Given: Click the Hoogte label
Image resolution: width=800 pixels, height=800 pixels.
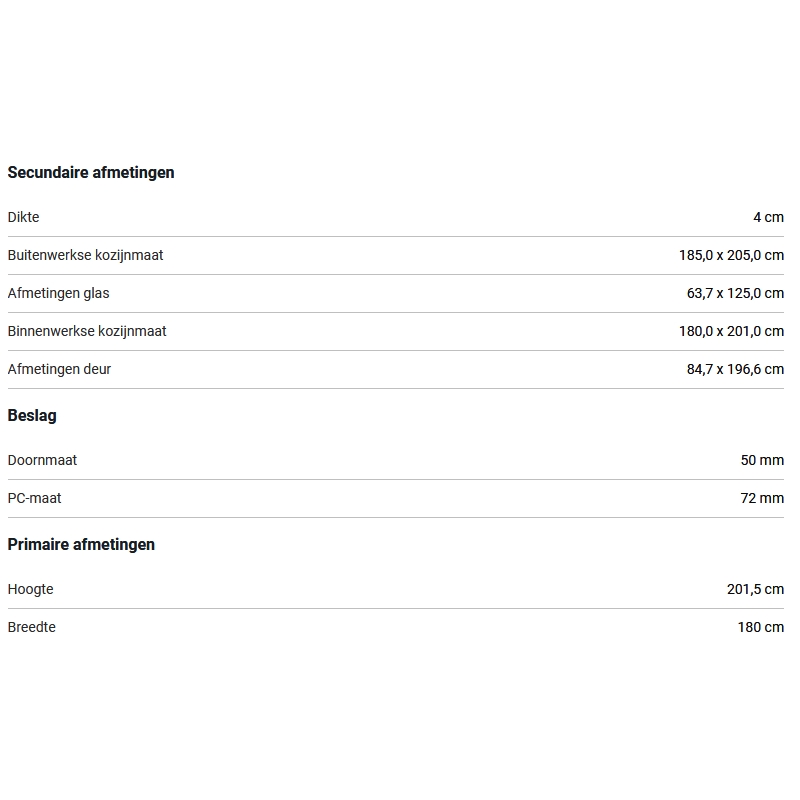Looking at the screenshot, I should pos(31,589).
